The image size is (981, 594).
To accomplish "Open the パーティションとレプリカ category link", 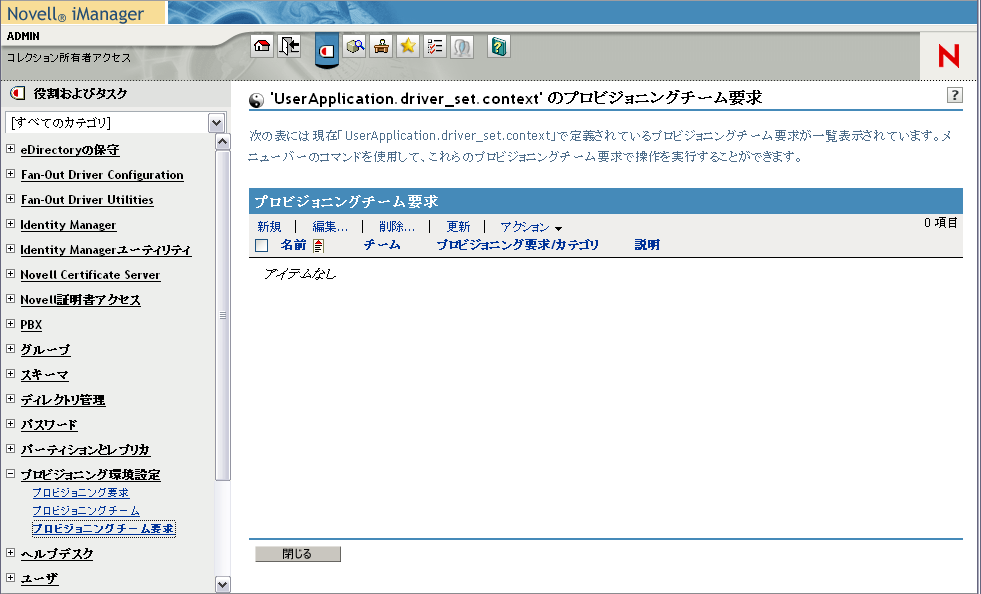I will (85, 450).
